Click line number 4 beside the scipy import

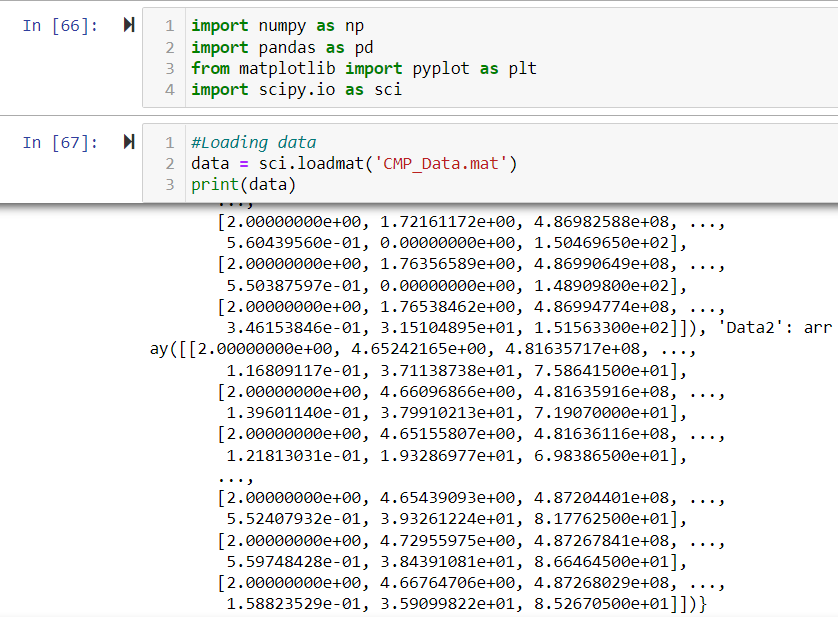(x=170, y=89)
